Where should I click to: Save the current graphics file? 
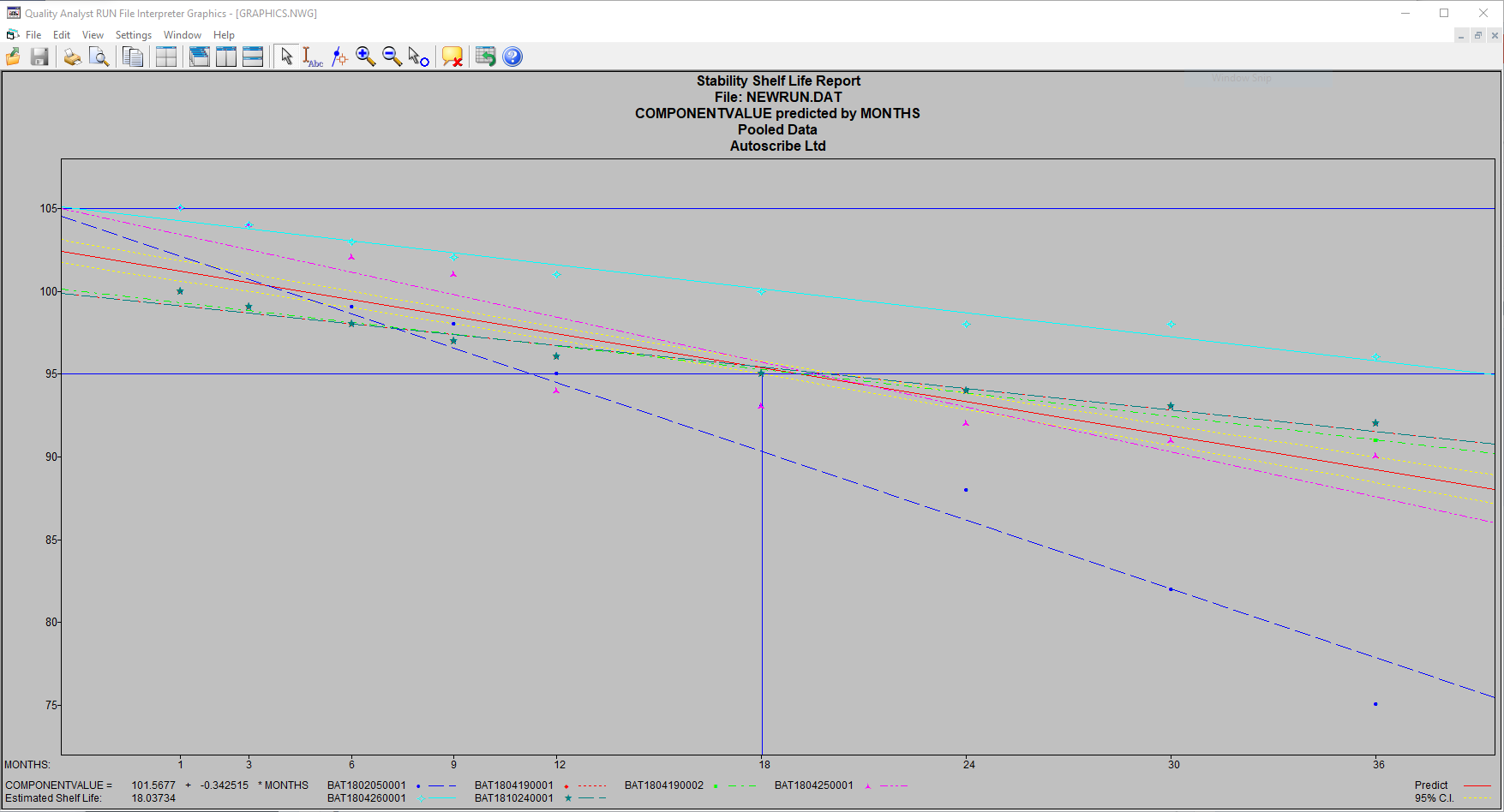pyautogui.click(x=39, y=57)
